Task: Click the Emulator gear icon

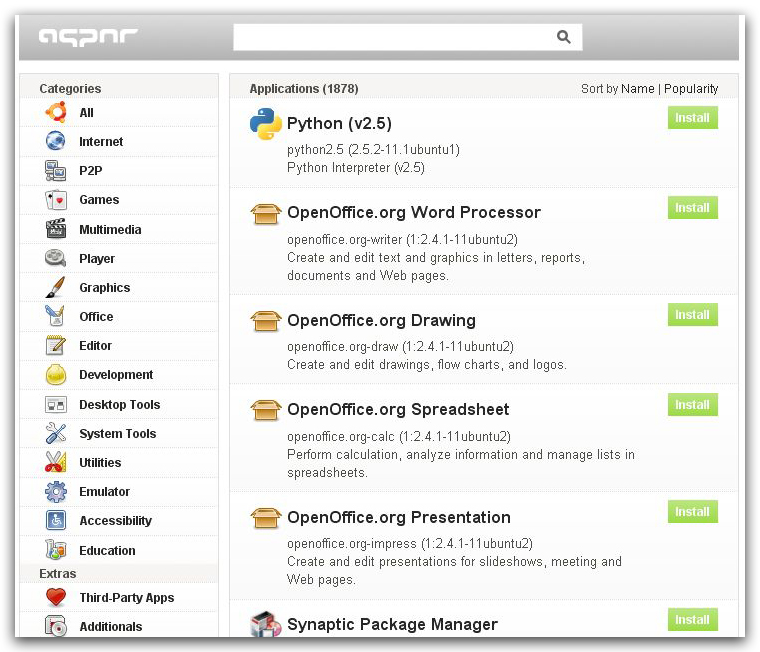Action: (56, 492)
